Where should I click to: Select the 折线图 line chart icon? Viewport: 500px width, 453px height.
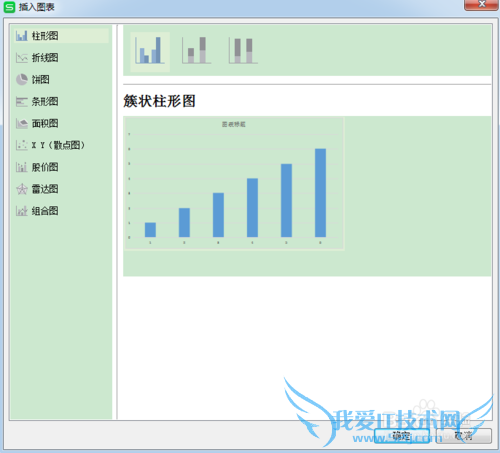click(22, 58)
